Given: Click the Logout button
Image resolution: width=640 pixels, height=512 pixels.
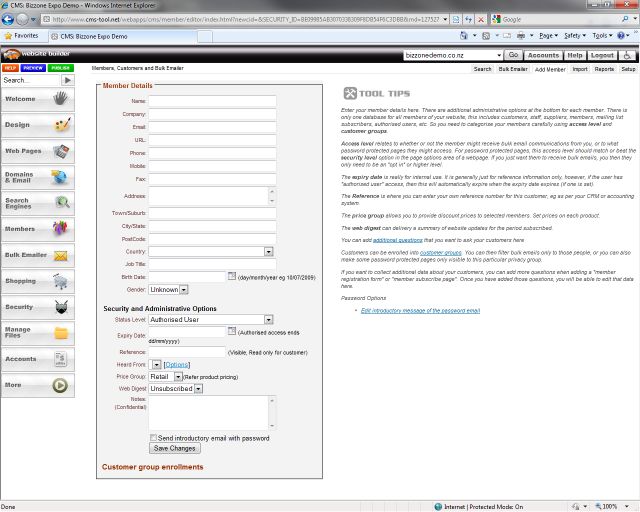Looking at the screenshot, I should [602, 56].
